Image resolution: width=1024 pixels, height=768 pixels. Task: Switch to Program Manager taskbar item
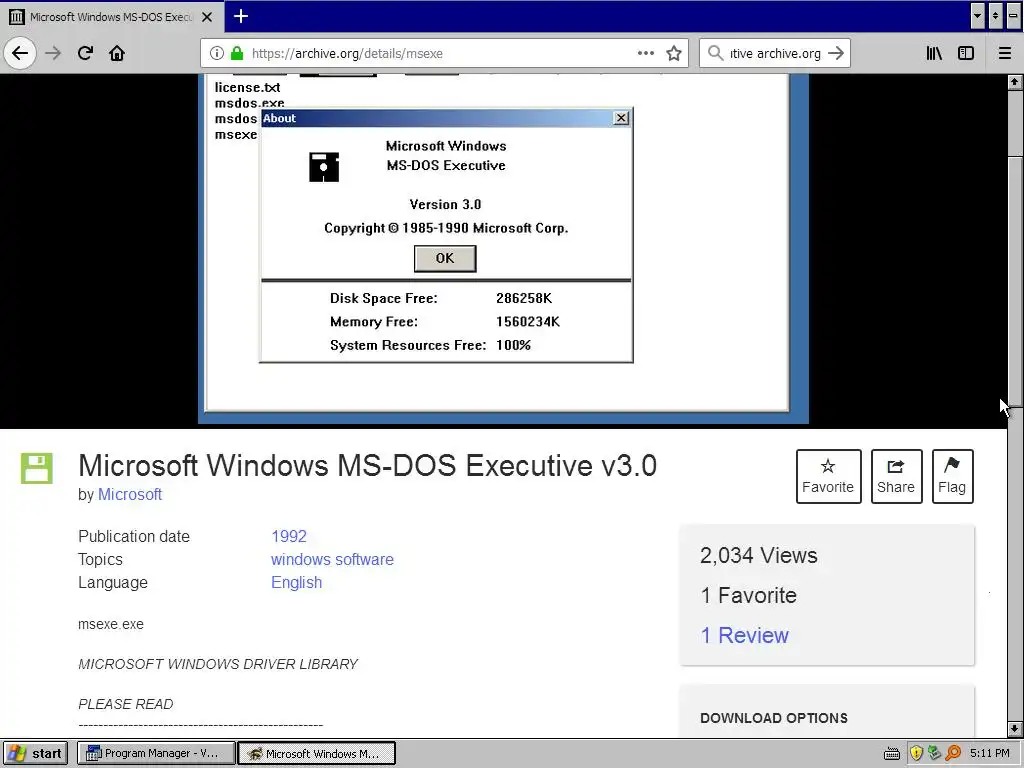point(156,753)
